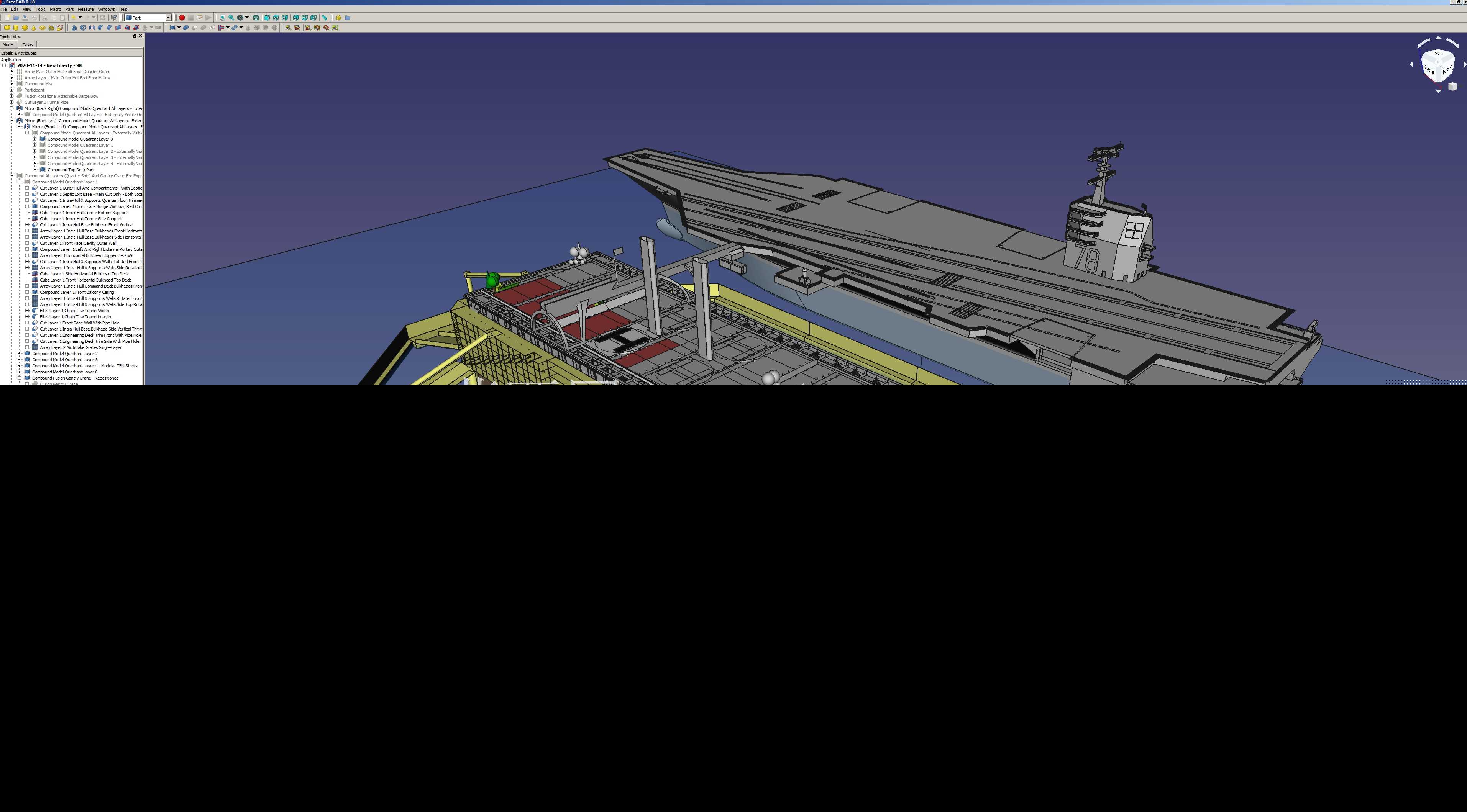The height and width of the screenshot is (812, 1467).
Task: Click the Revolve tool icon
Action: click(x=83, y=27)
